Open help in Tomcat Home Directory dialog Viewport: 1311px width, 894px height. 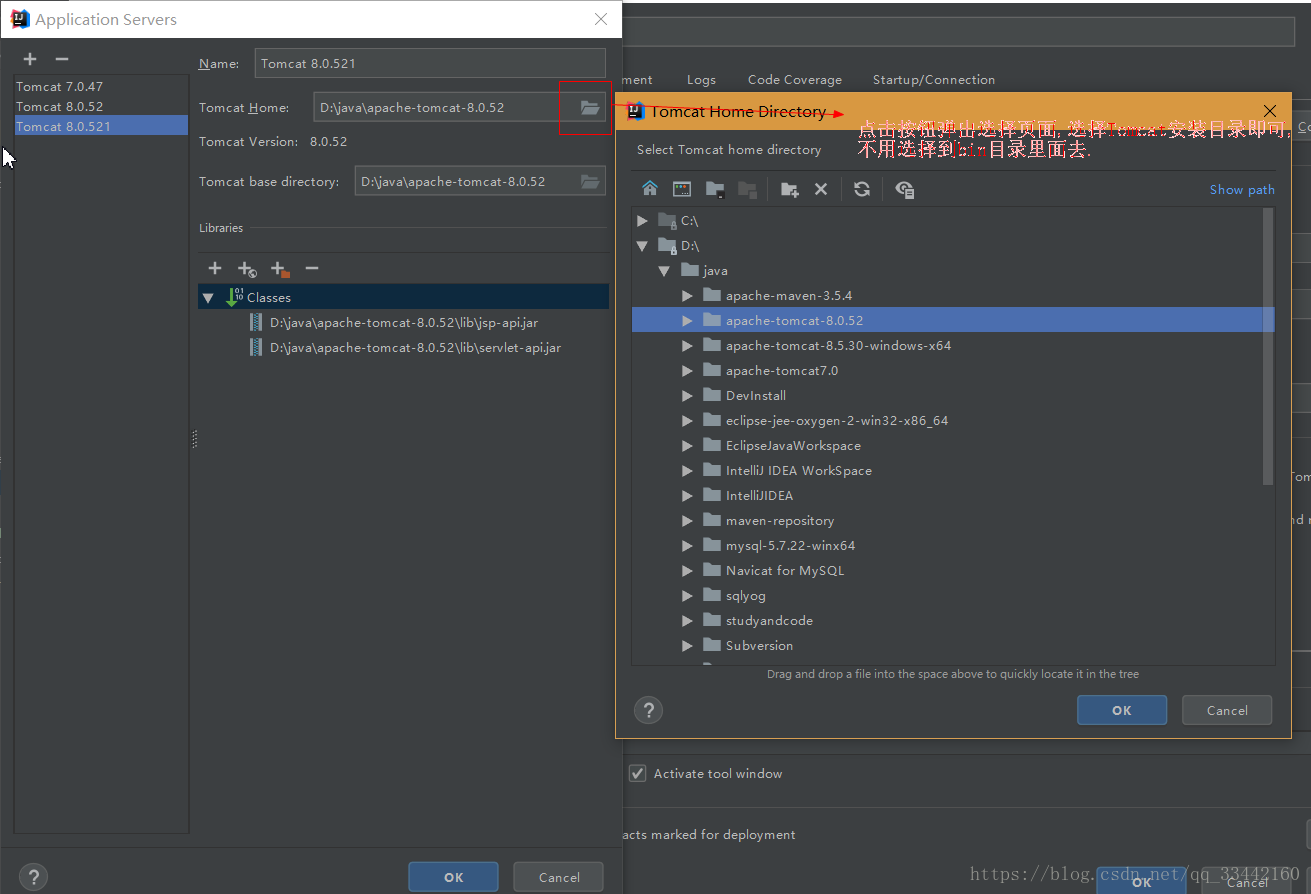[649, 710]
